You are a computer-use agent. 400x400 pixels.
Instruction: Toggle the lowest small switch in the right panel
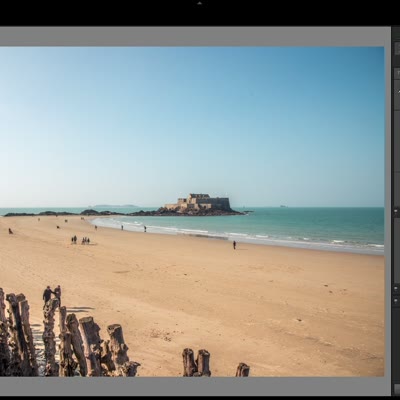[396, 301]
